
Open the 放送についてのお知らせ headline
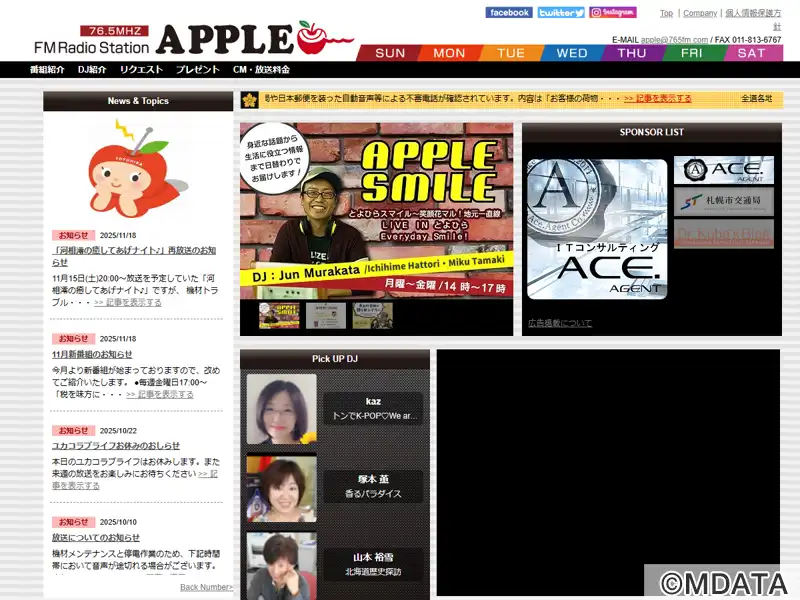pyautogui.click(x=96, y=538)
